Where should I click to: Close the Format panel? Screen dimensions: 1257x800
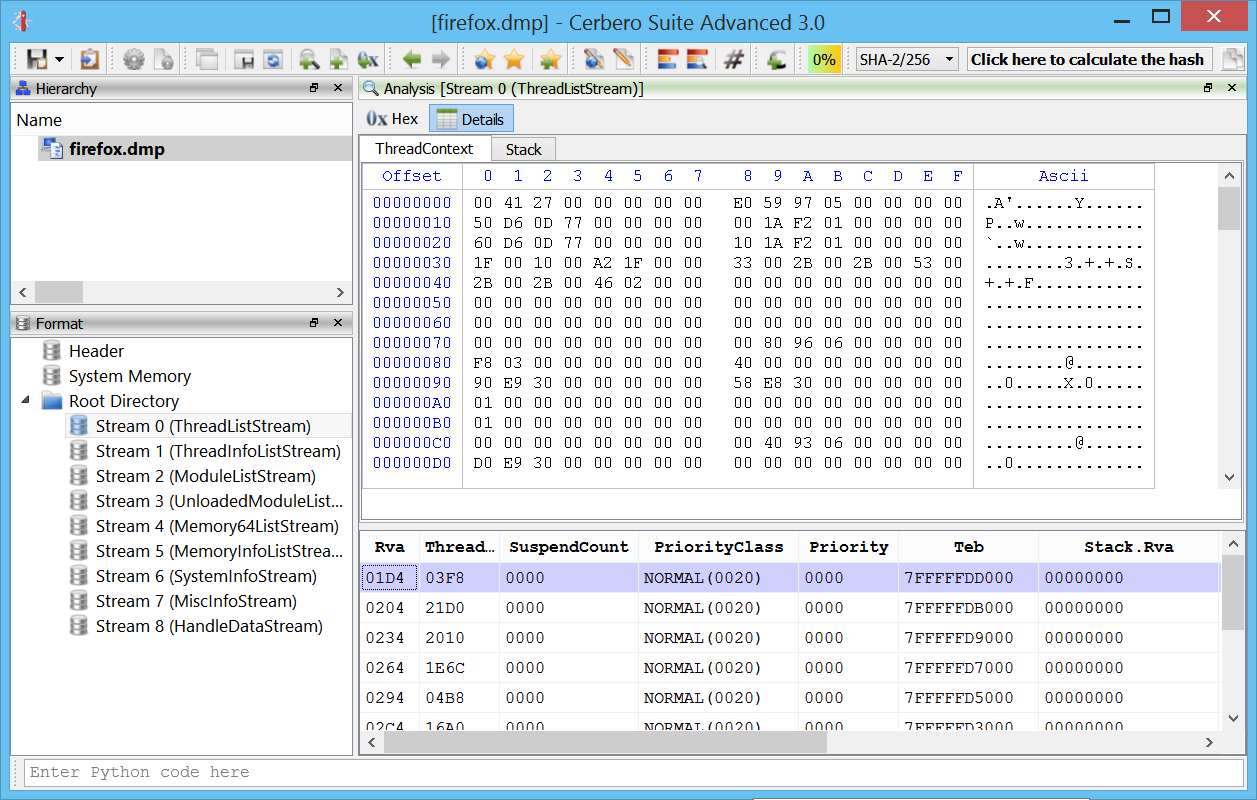[338, 323]
